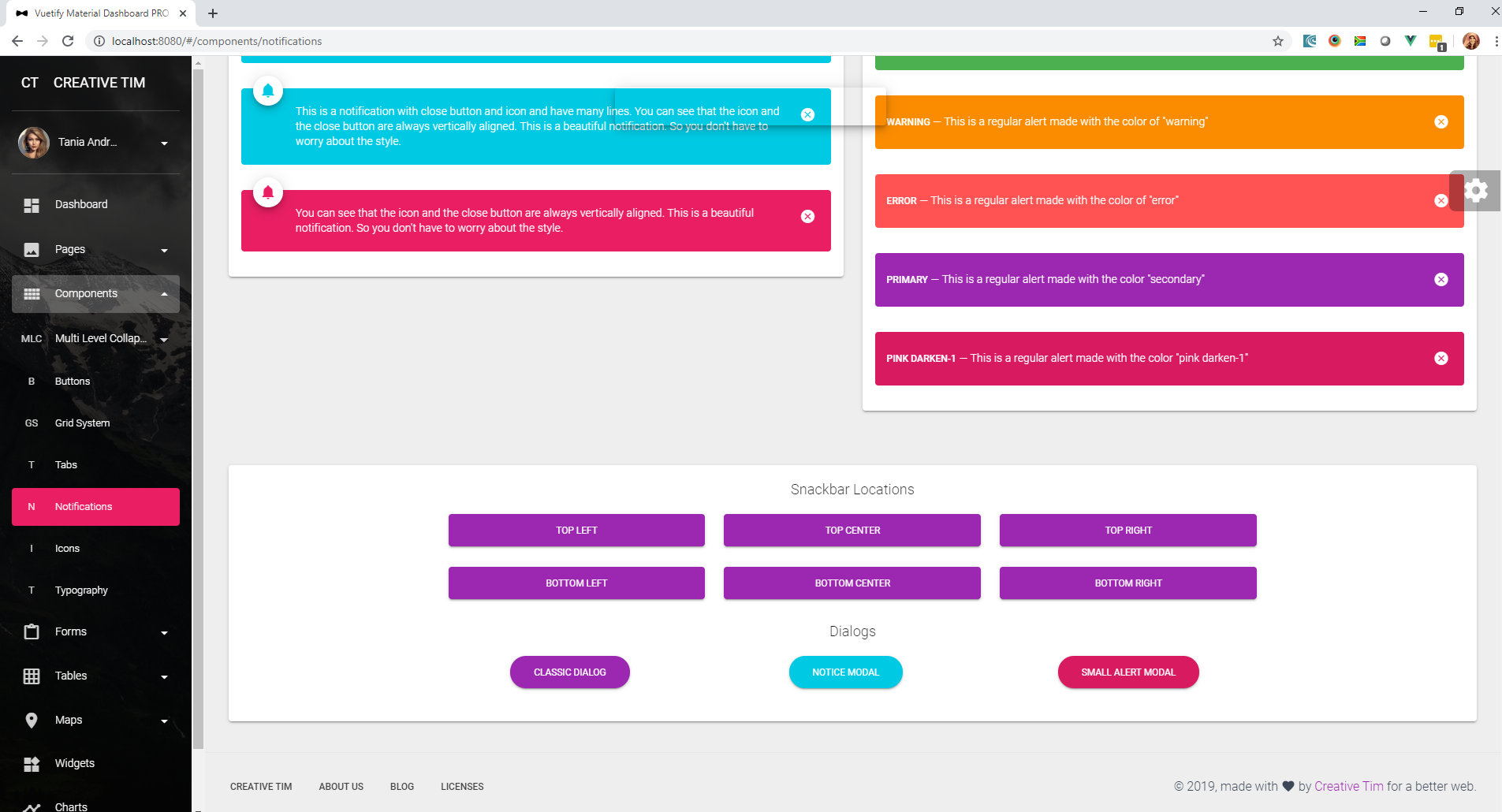The height and width of the screenshot is (812, 1502).
Task: Close the WARNING alert
Action: tap(1441, 122)
